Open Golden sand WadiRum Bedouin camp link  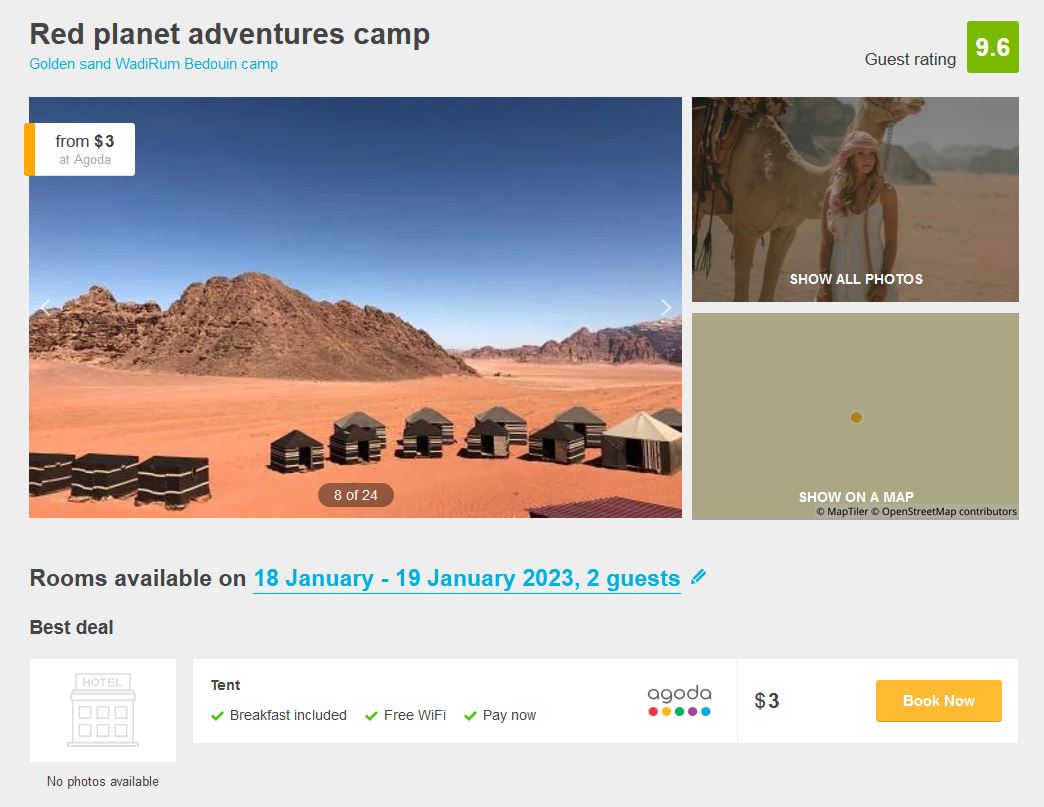(x=153, y=64)
